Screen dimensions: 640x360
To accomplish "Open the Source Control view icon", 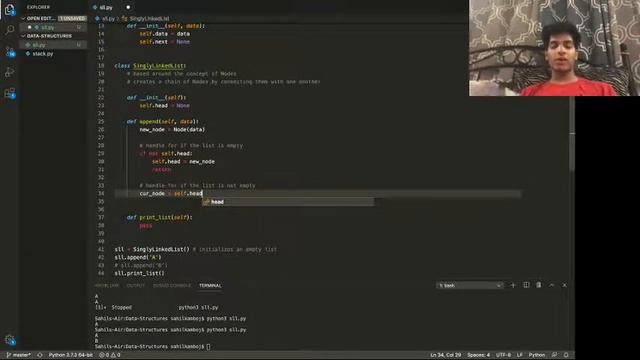I will tap(9, 51).
